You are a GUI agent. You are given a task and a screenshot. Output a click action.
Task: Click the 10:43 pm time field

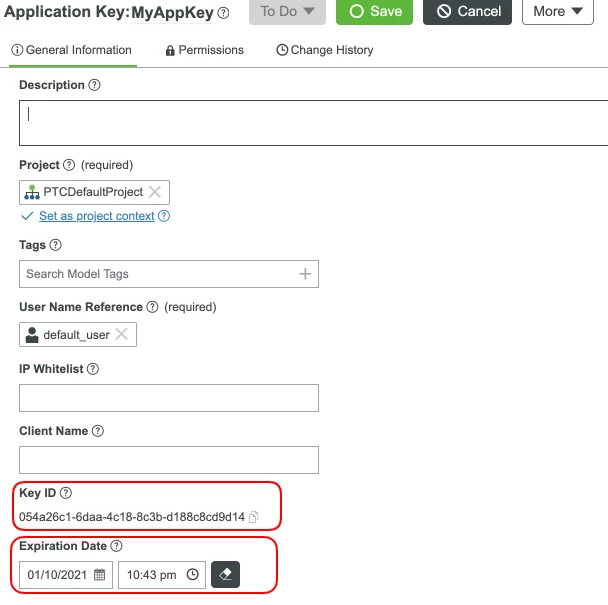pos(162,575)
